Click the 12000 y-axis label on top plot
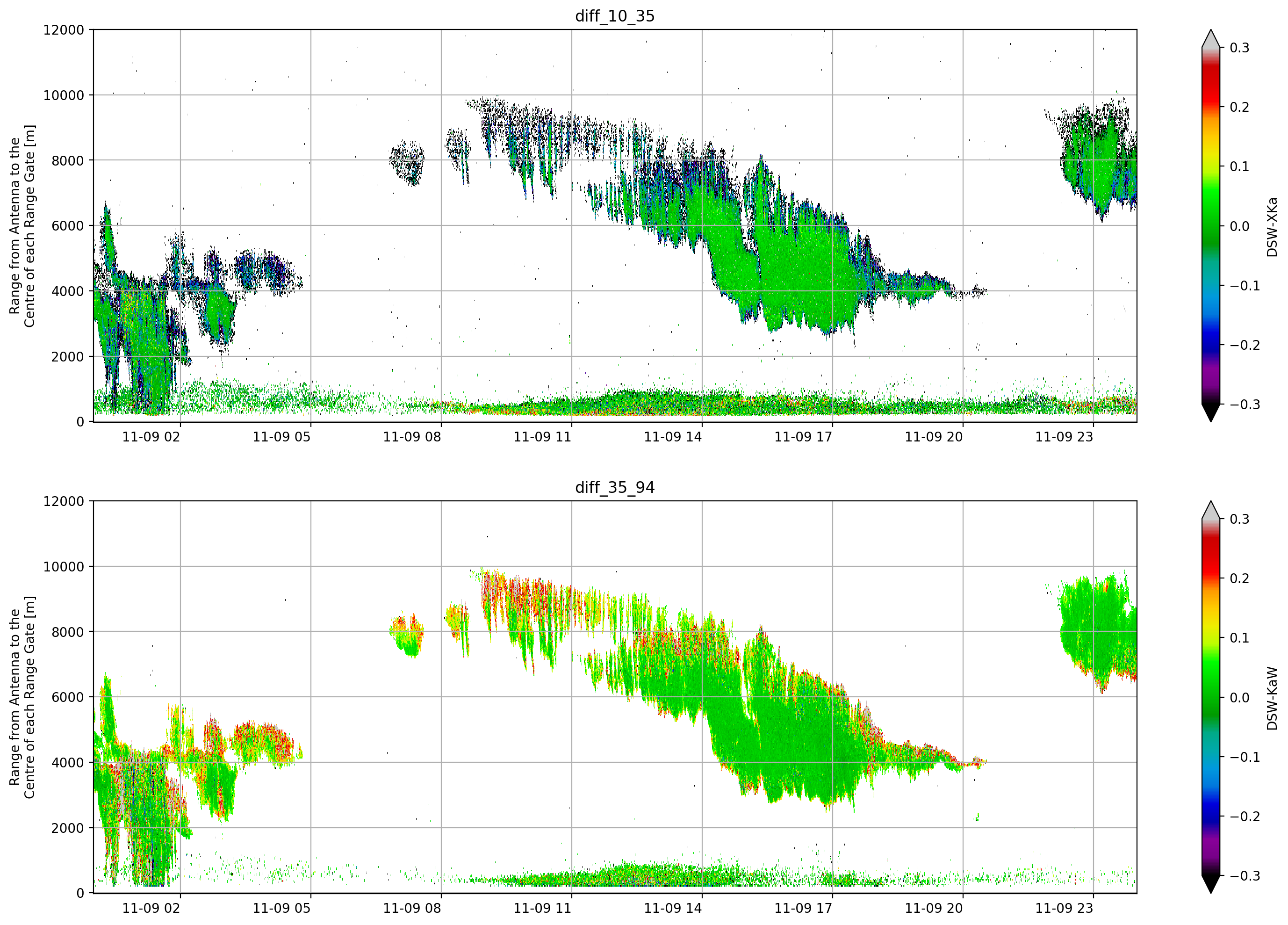The width and height of the screenshot is (1288, 925). [x=64, y=30]
